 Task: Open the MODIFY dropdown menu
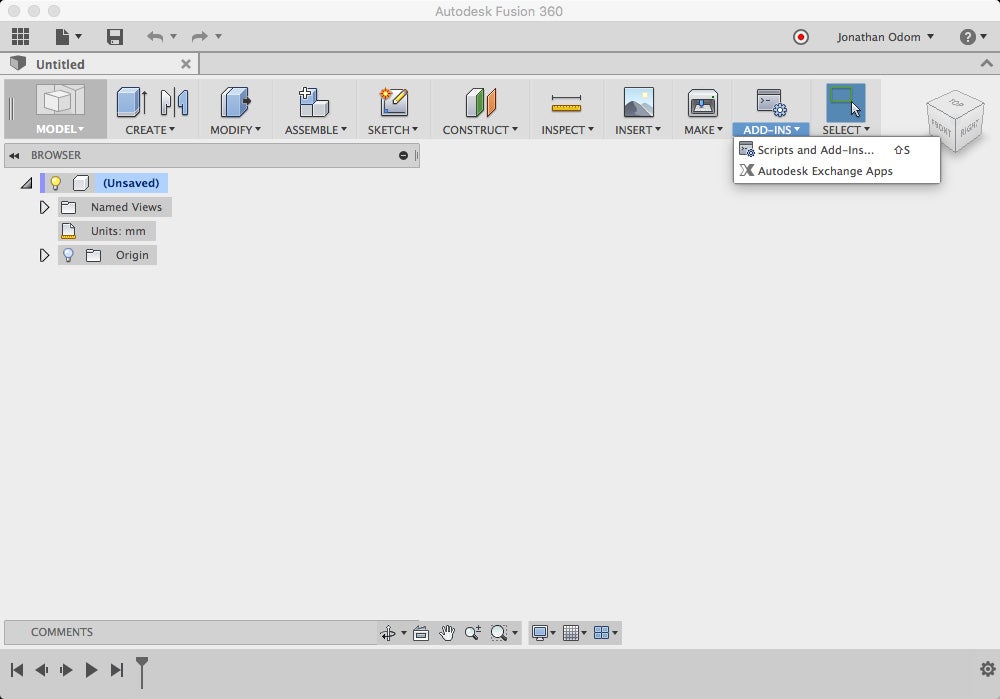point(235,129)
